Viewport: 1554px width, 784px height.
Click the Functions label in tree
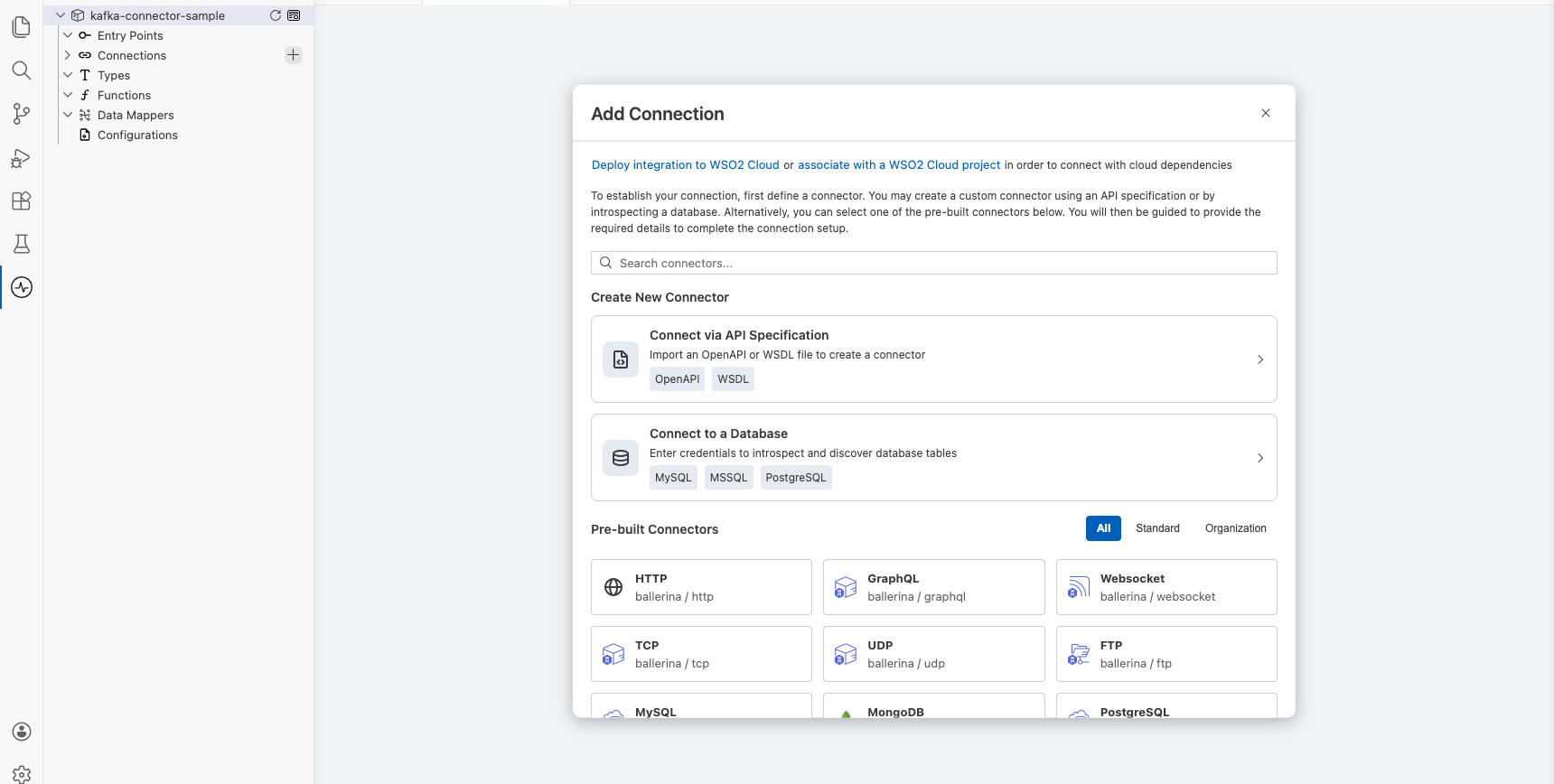pyautogui.click(x=124, y=95)
